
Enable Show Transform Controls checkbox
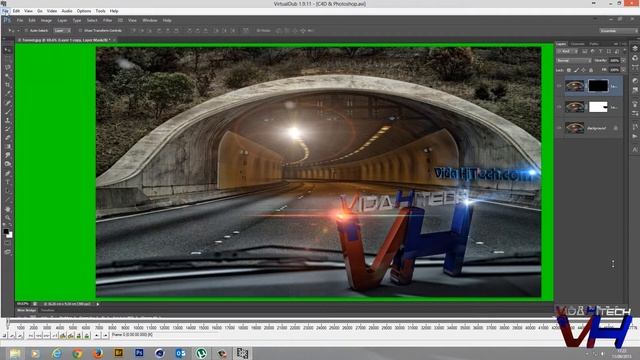click(80, 31)
